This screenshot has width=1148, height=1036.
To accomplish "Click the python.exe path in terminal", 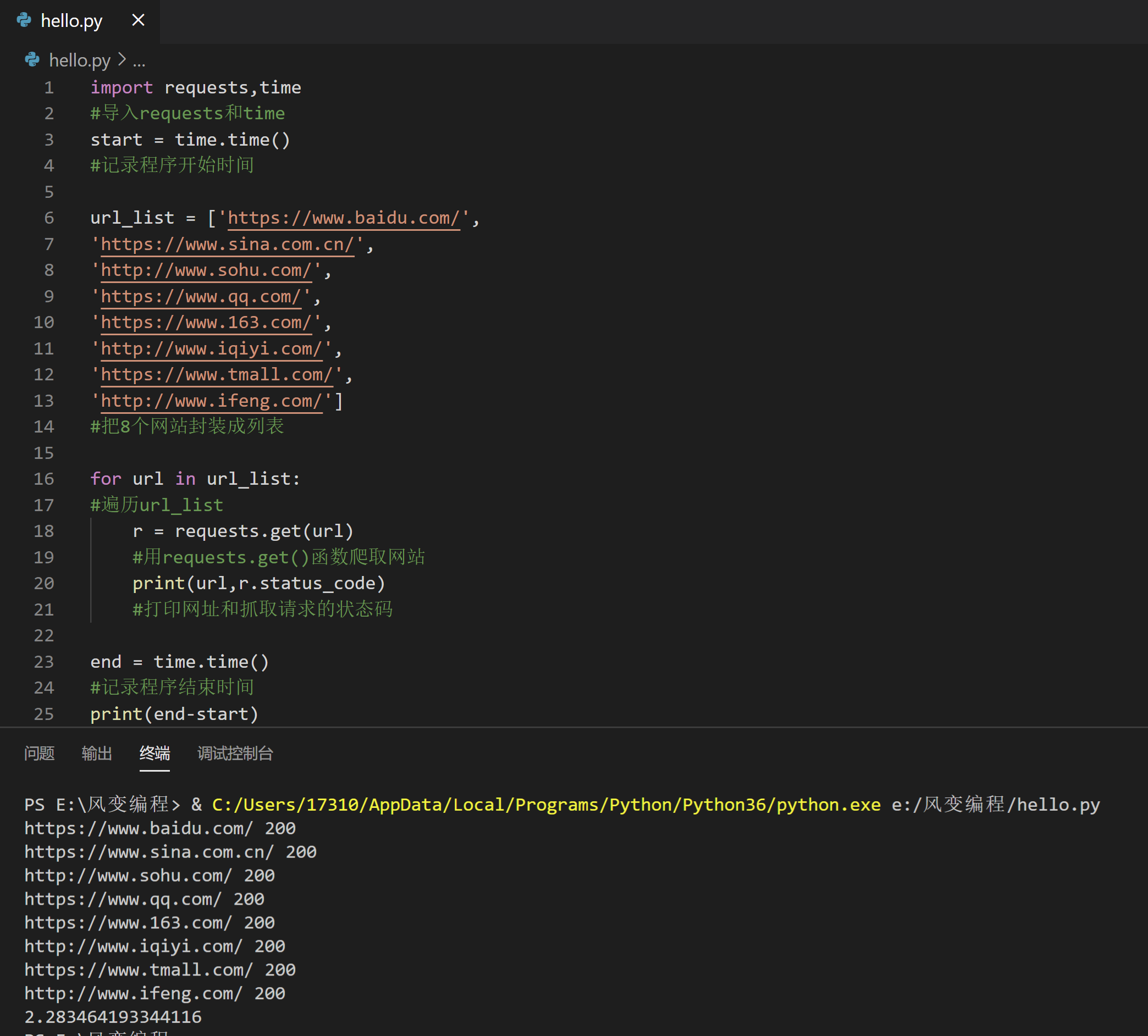I will point(547,804).
